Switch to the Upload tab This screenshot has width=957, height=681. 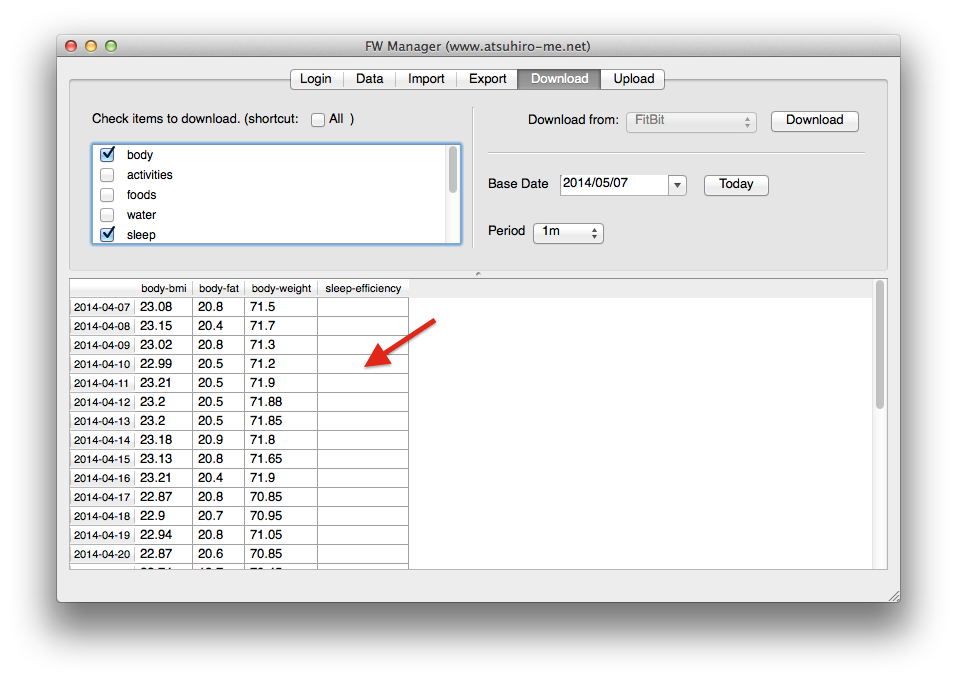point(633,79)
